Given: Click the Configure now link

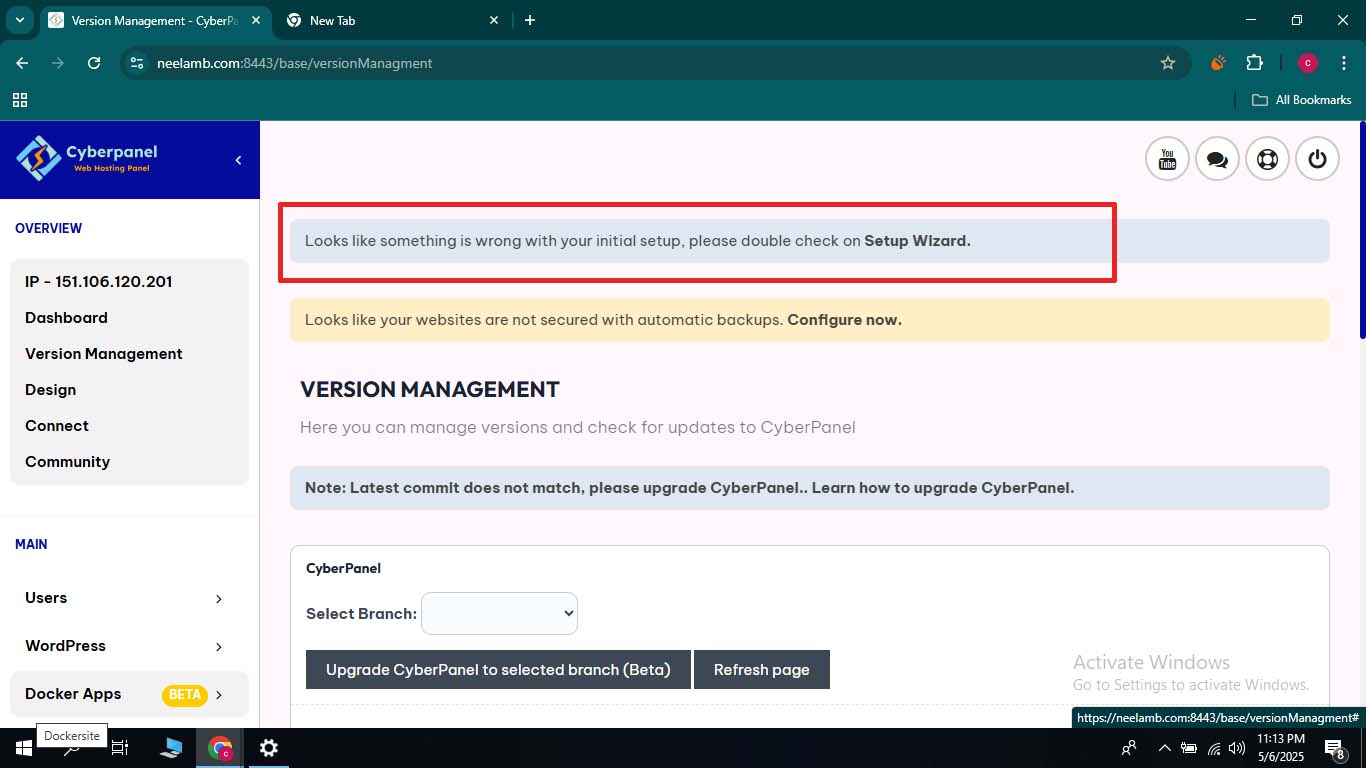Looking at the screenshot, I should coord(844,321).
